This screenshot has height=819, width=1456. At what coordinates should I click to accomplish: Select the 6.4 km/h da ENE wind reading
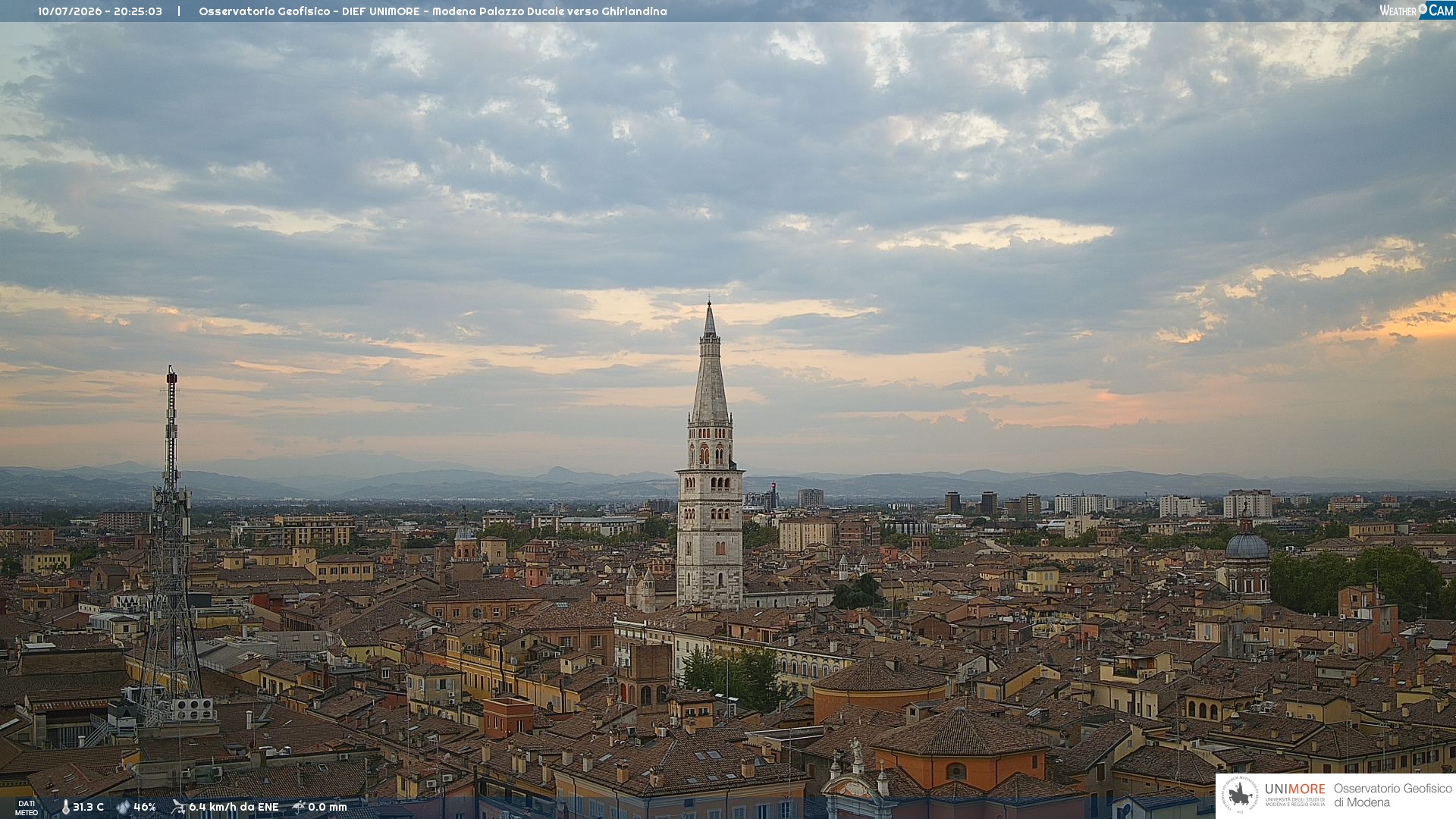(234, 807)
